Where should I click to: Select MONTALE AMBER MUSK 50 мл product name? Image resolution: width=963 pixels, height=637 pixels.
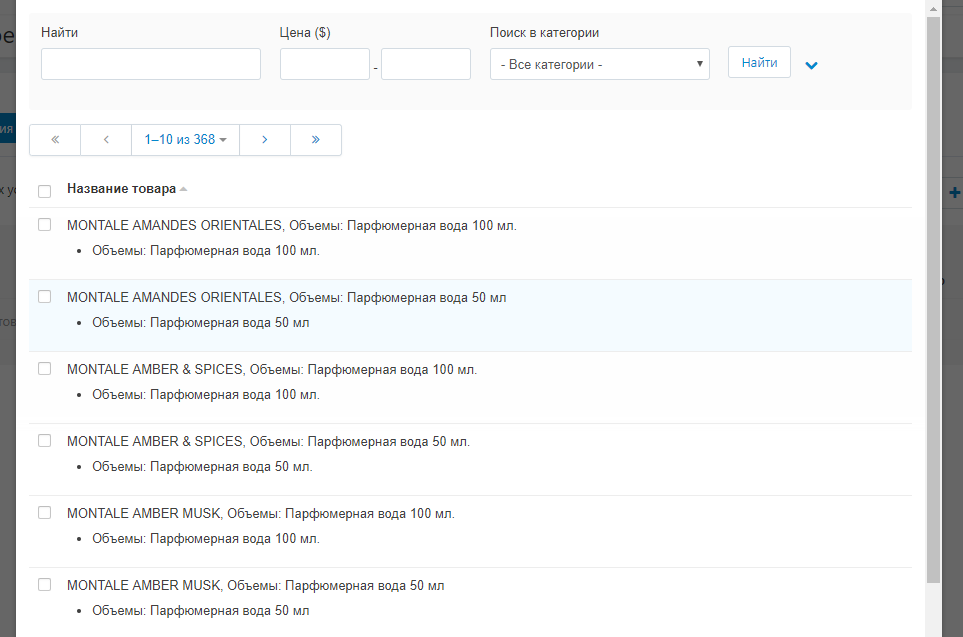[x=255, y=585]
